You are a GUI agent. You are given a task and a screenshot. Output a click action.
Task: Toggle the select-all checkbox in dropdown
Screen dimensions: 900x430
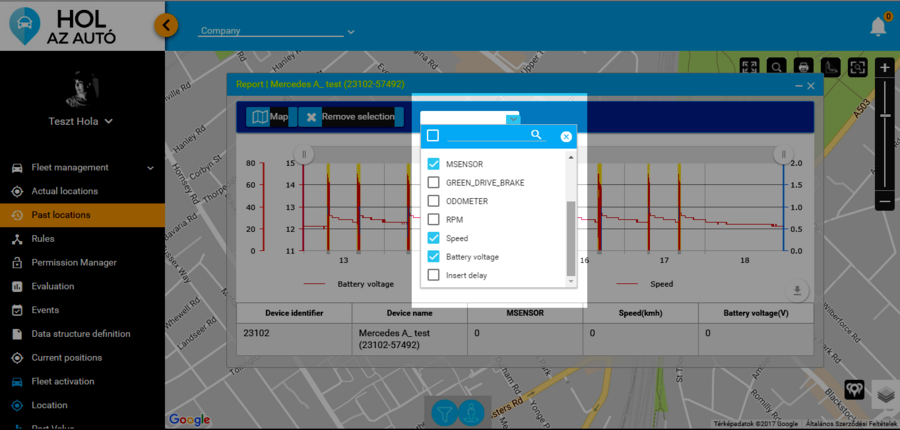tap(433, 136)
